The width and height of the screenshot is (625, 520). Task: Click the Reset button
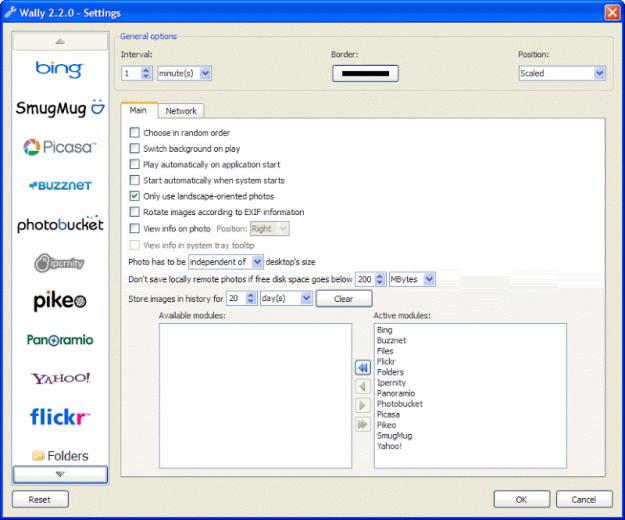pyautogui.click(x=40, y=499)
